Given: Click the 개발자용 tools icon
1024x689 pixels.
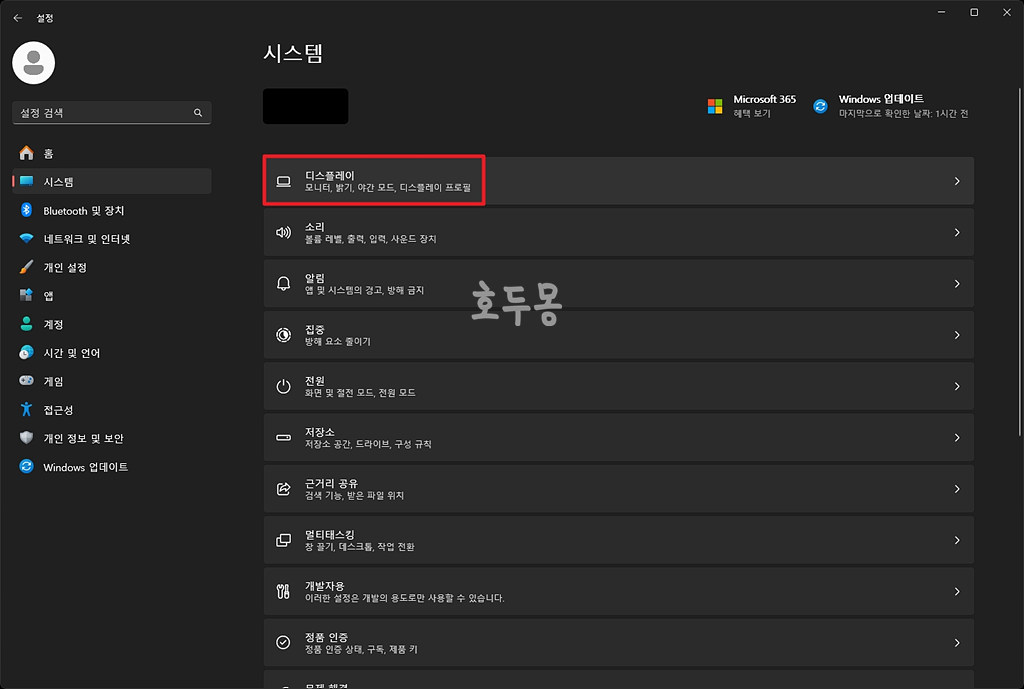Looking at the screenshot, I should click(x=283, y=592).
